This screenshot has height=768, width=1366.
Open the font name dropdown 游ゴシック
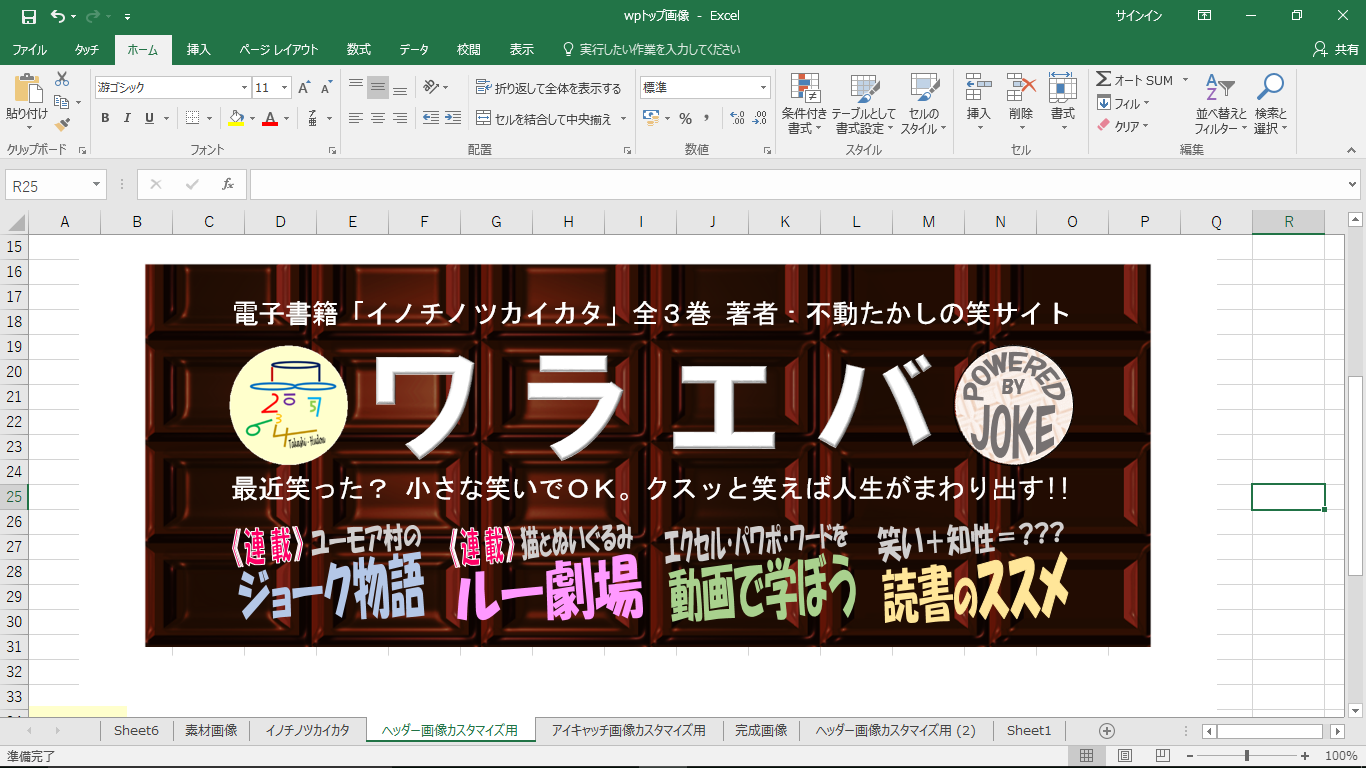pyautogui.click(x=244, y=88)
